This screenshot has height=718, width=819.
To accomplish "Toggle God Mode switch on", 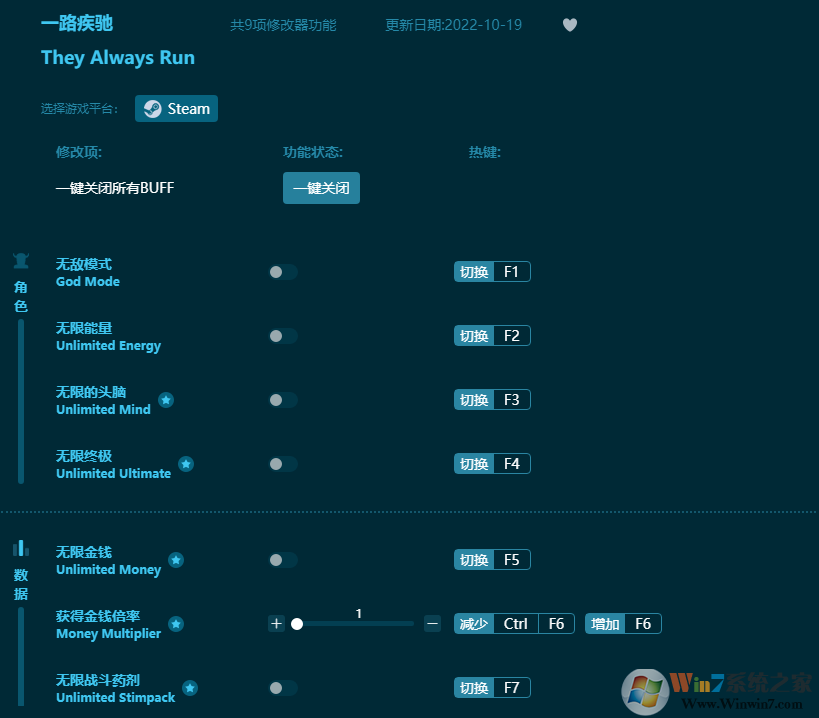I will (283, 272).
